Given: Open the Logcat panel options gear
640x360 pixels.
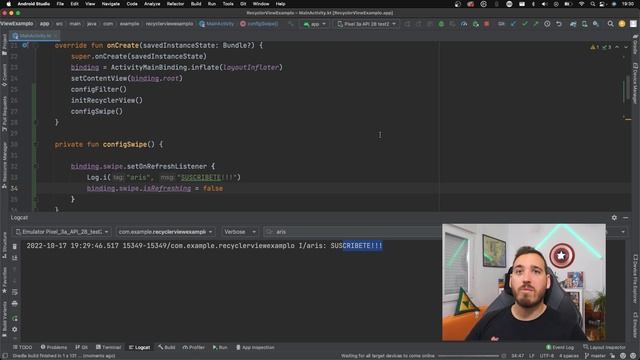Looking at the screenshot, I should point(614,218).
